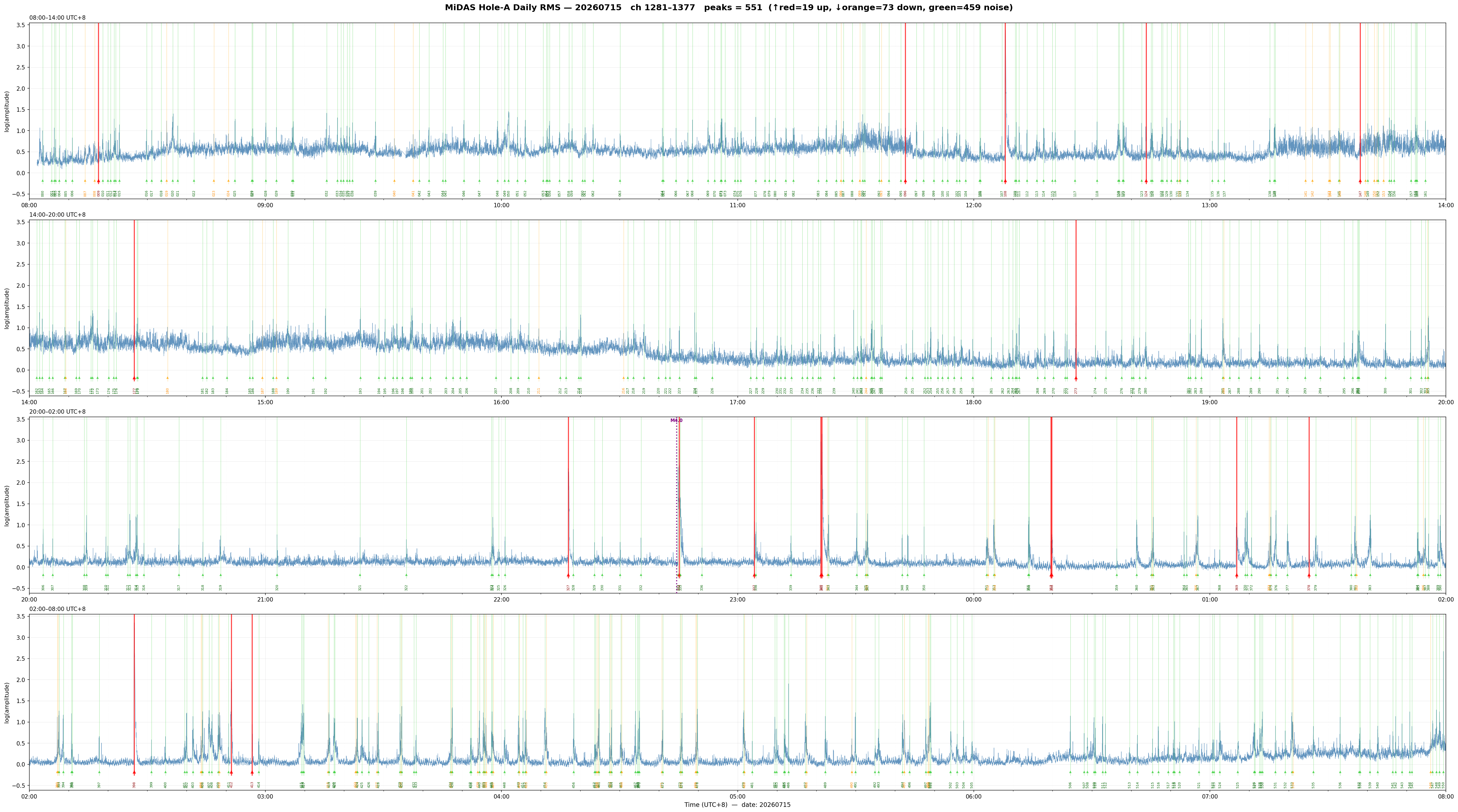Image resolution: width=1458 pixels, height=812 pixels.
Task: Click the green noise peak label 322
Action: pos(406,588)
